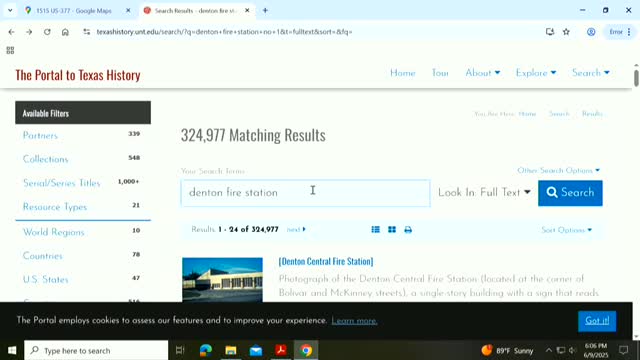Switch results to grid view icon
This screenshot has height=360, width=640.
pos(392,230)
